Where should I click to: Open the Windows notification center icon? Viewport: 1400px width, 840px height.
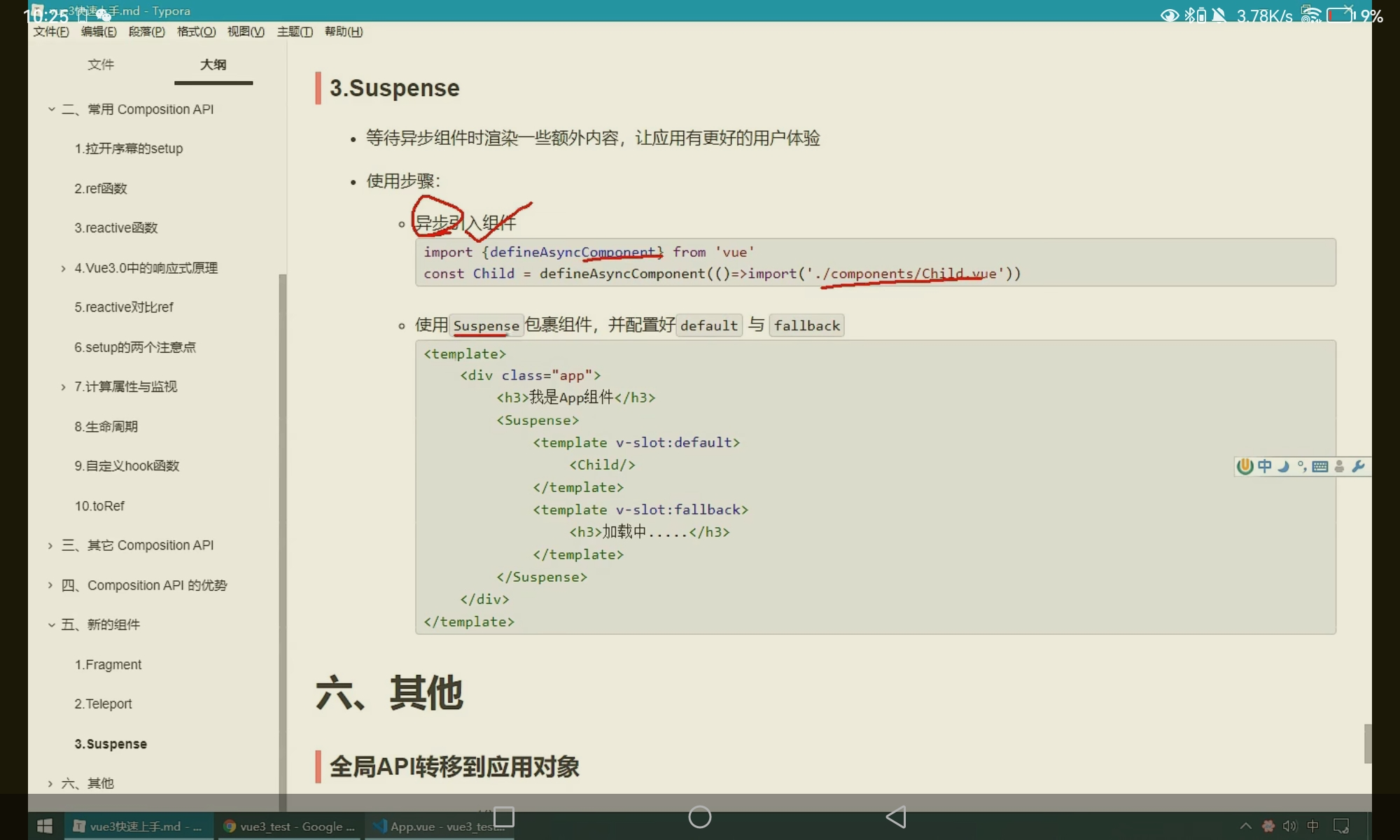[x=1341, y=826]
